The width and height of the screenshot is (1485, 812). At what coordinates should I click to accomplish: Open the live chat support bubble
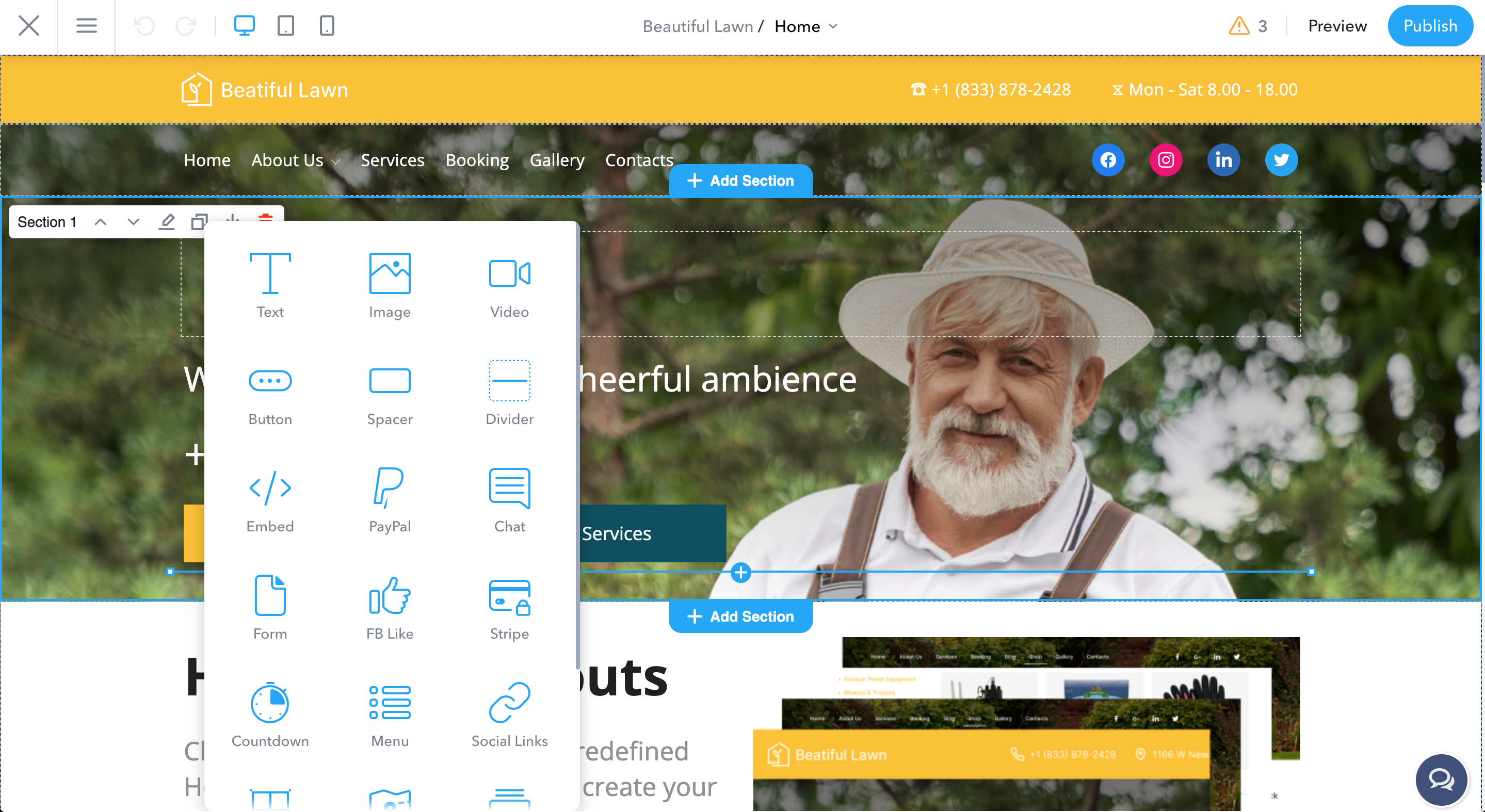coord(1441,779)
